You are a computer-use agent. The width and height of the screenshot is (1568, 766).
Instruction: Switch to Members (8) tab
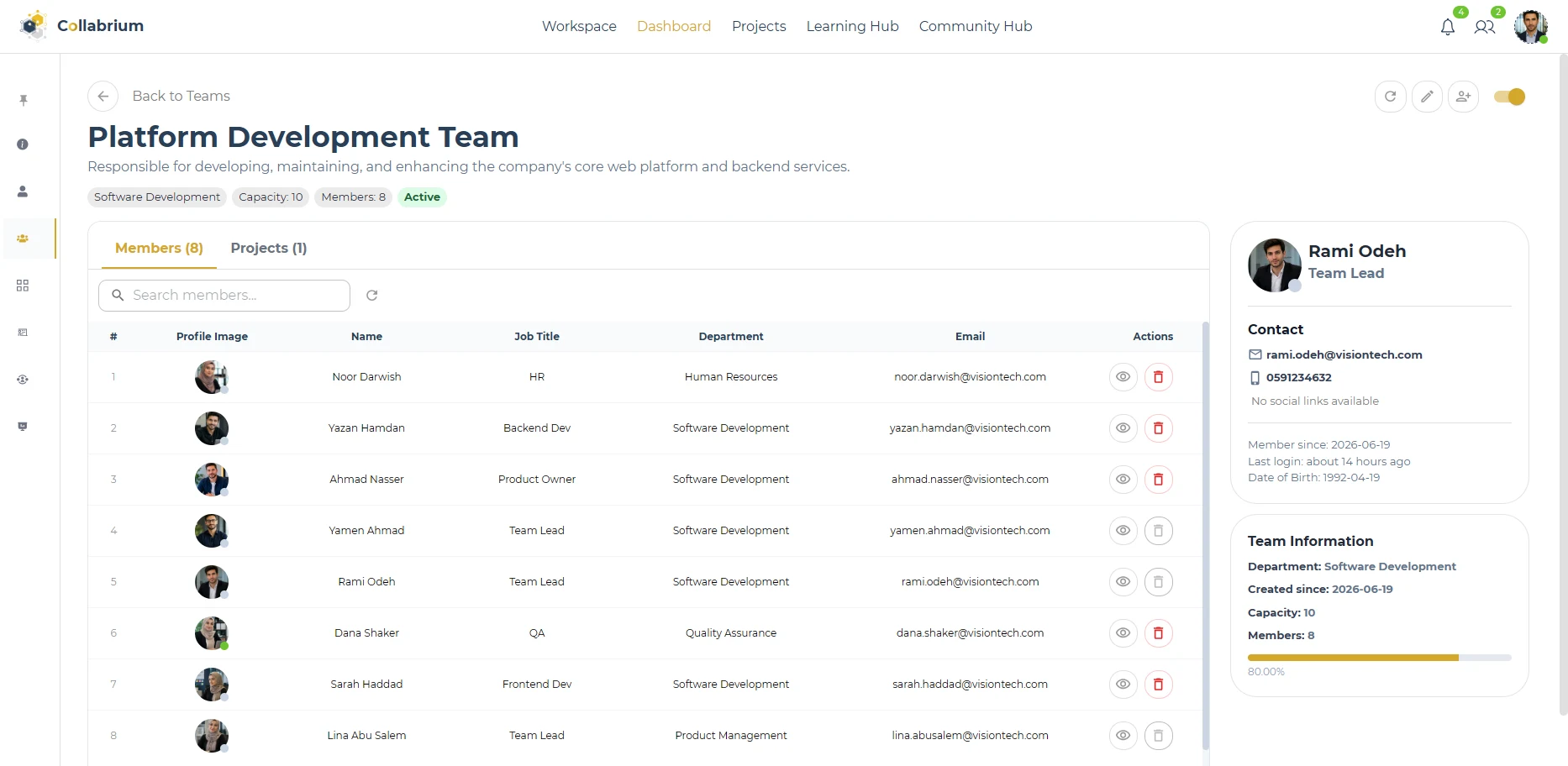click(159, 248)
